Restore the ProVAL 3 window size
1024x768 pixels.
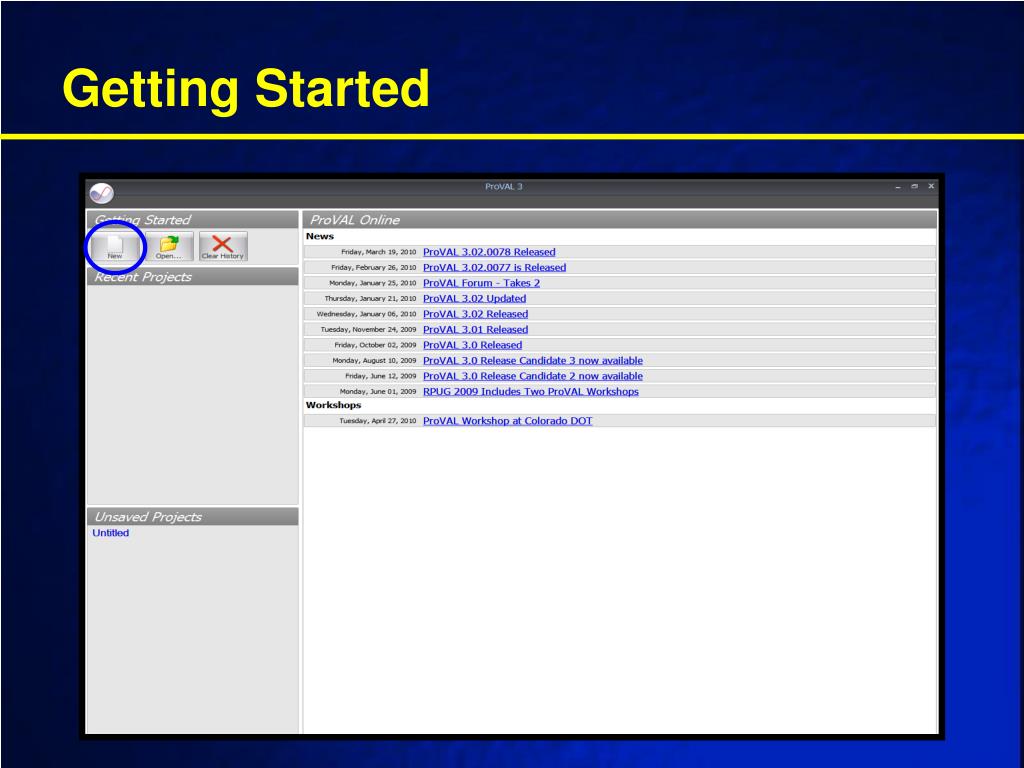tap(914, 187)
